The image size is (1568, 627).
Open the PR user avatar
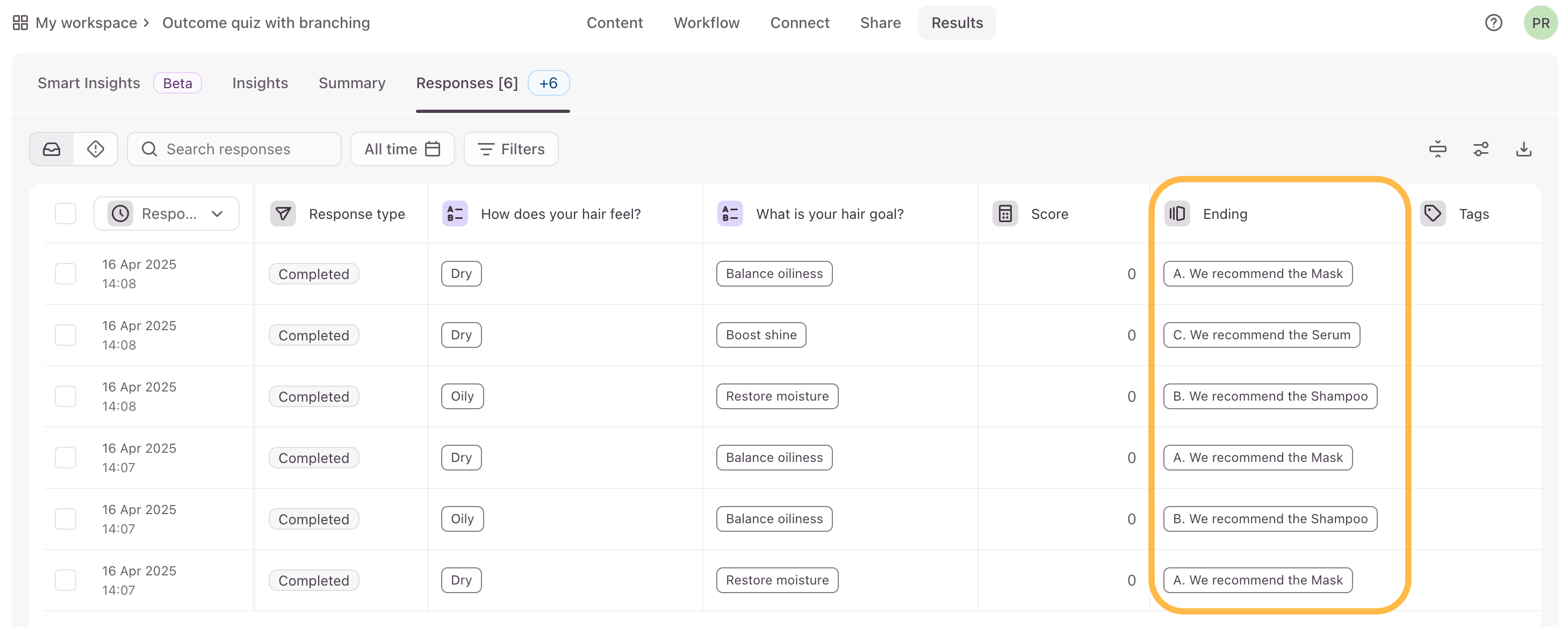(x=1541, y=23)
